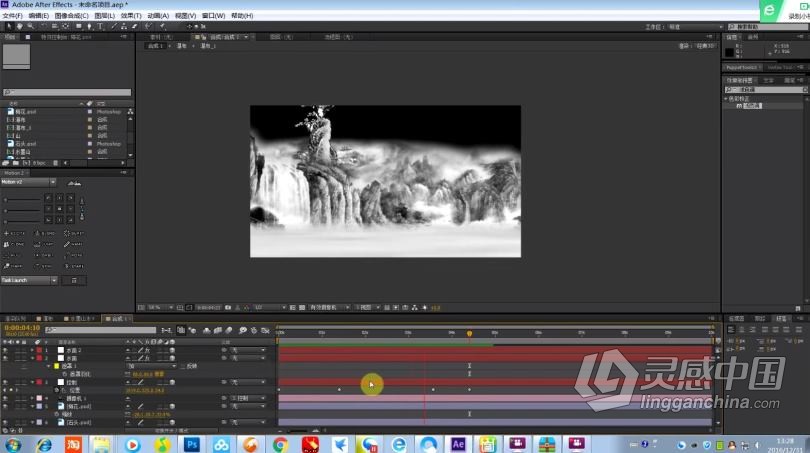Open the Task Launch dropdown

click(x=29, y=280)
